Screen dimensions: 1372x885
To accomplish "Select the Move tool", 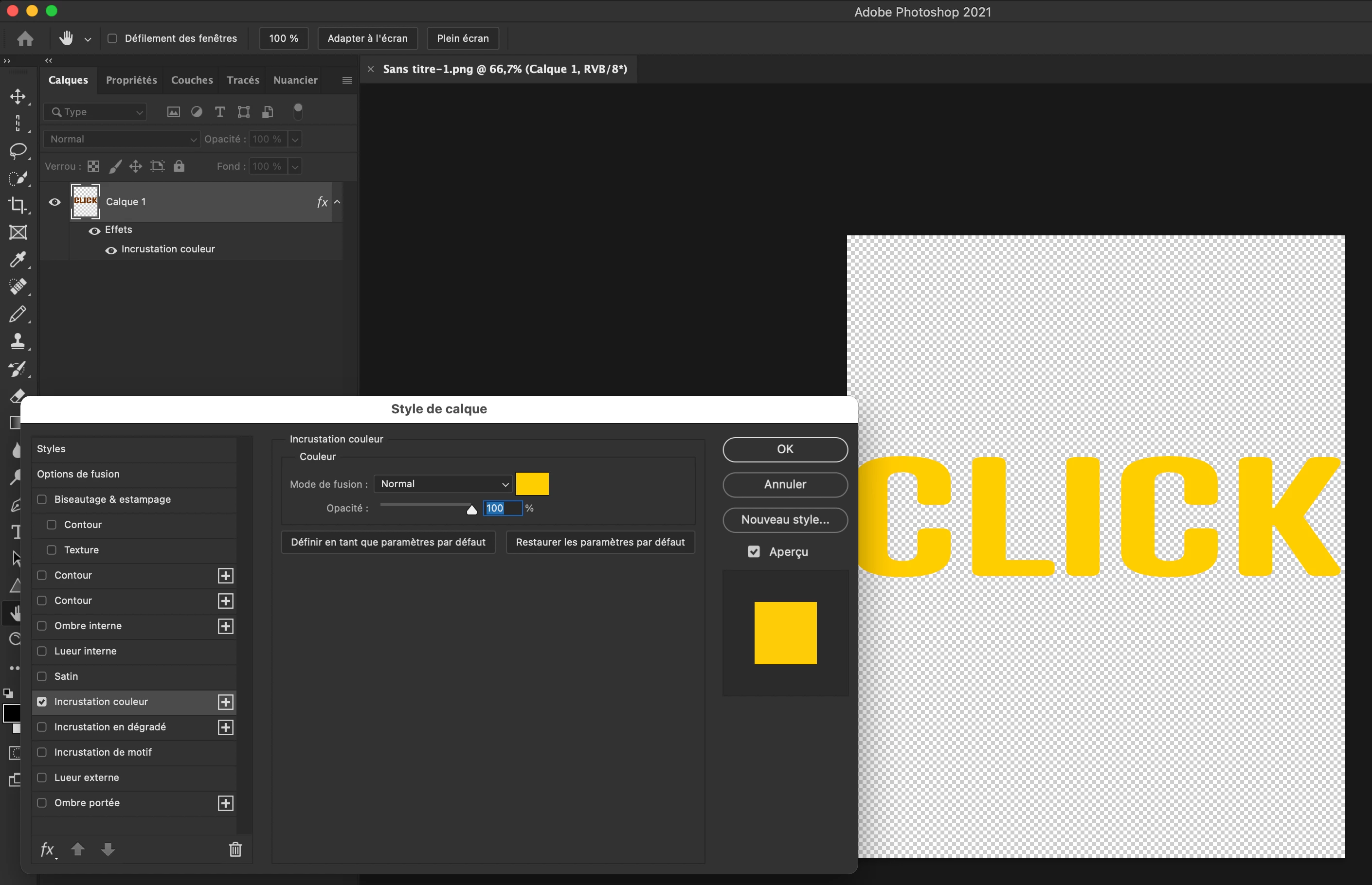I will [x=18, y=97].
